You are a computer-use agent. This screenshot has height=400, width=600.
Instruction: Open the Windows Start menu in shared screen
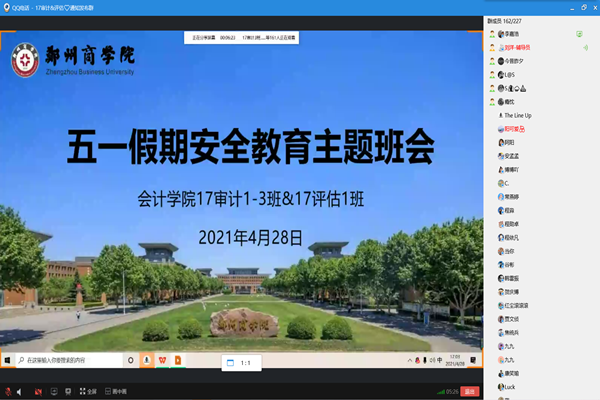7,360
